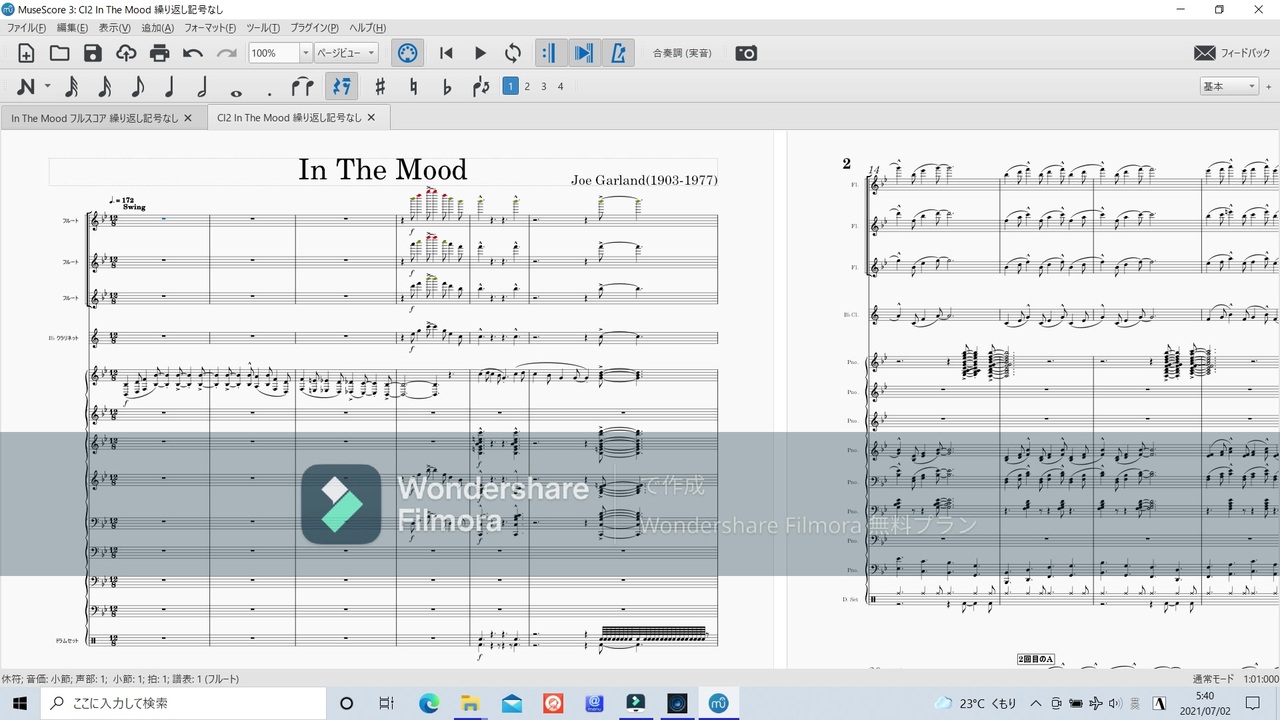Save the score with the floppy disk icon
This screenshot has height=720, width=1280.
pyautogui.click(x=93, y=53)
